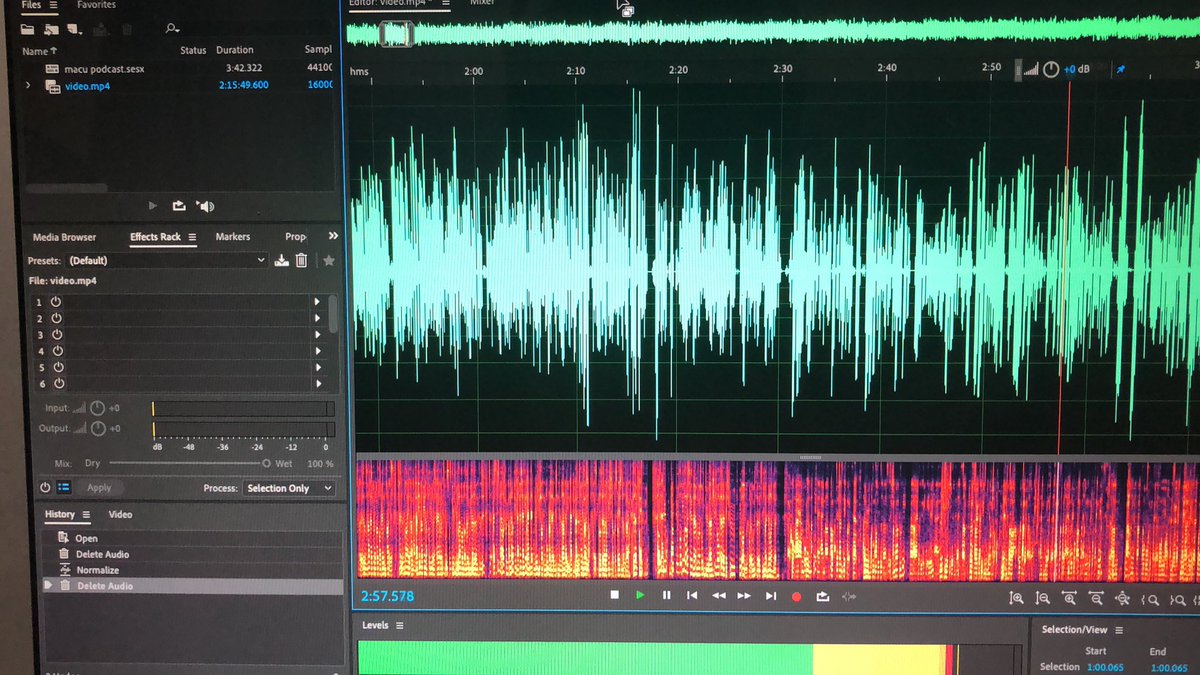The width and height of the screenshot is (1200, 675).
Task: Click the Skip Selection transport icon
Action: [849, 596]
